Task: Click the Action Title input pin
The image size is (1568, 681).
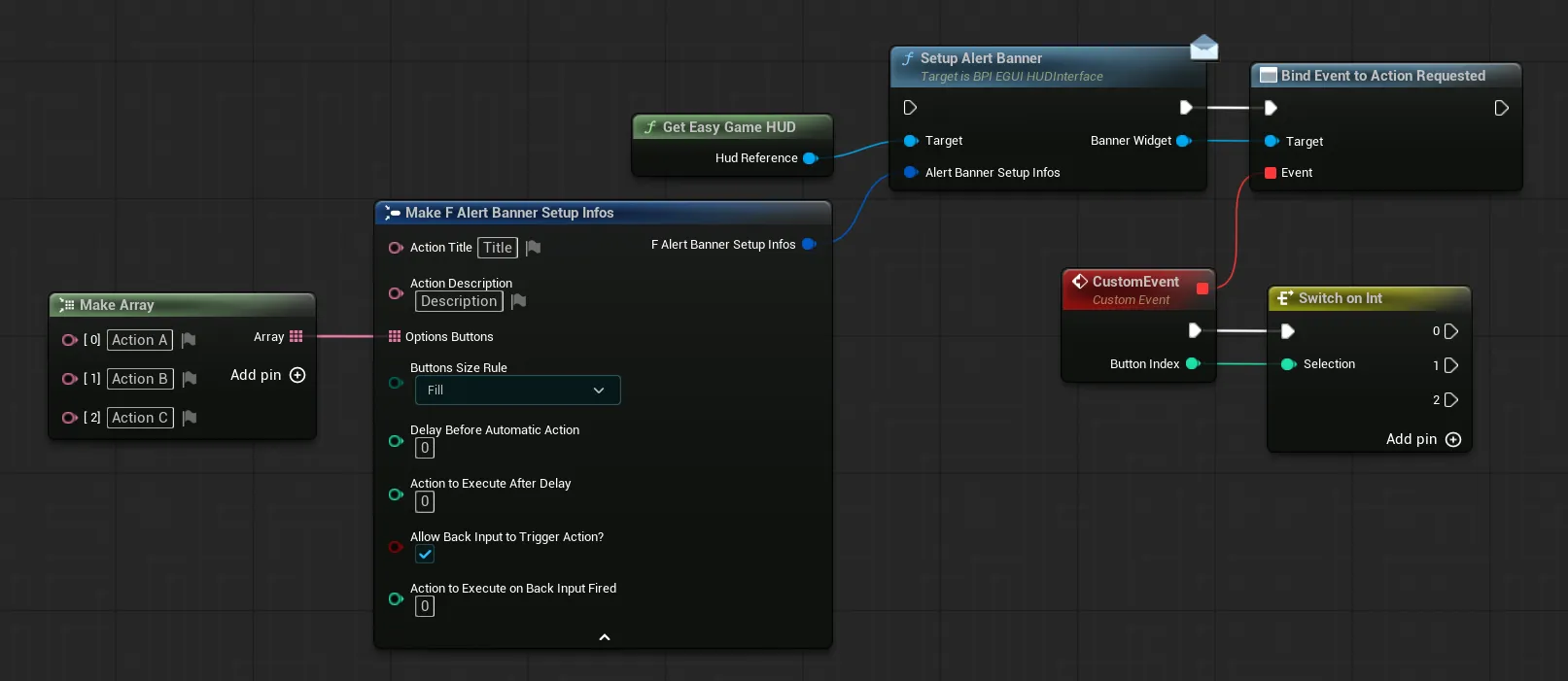Action: [x=396, y=248]
